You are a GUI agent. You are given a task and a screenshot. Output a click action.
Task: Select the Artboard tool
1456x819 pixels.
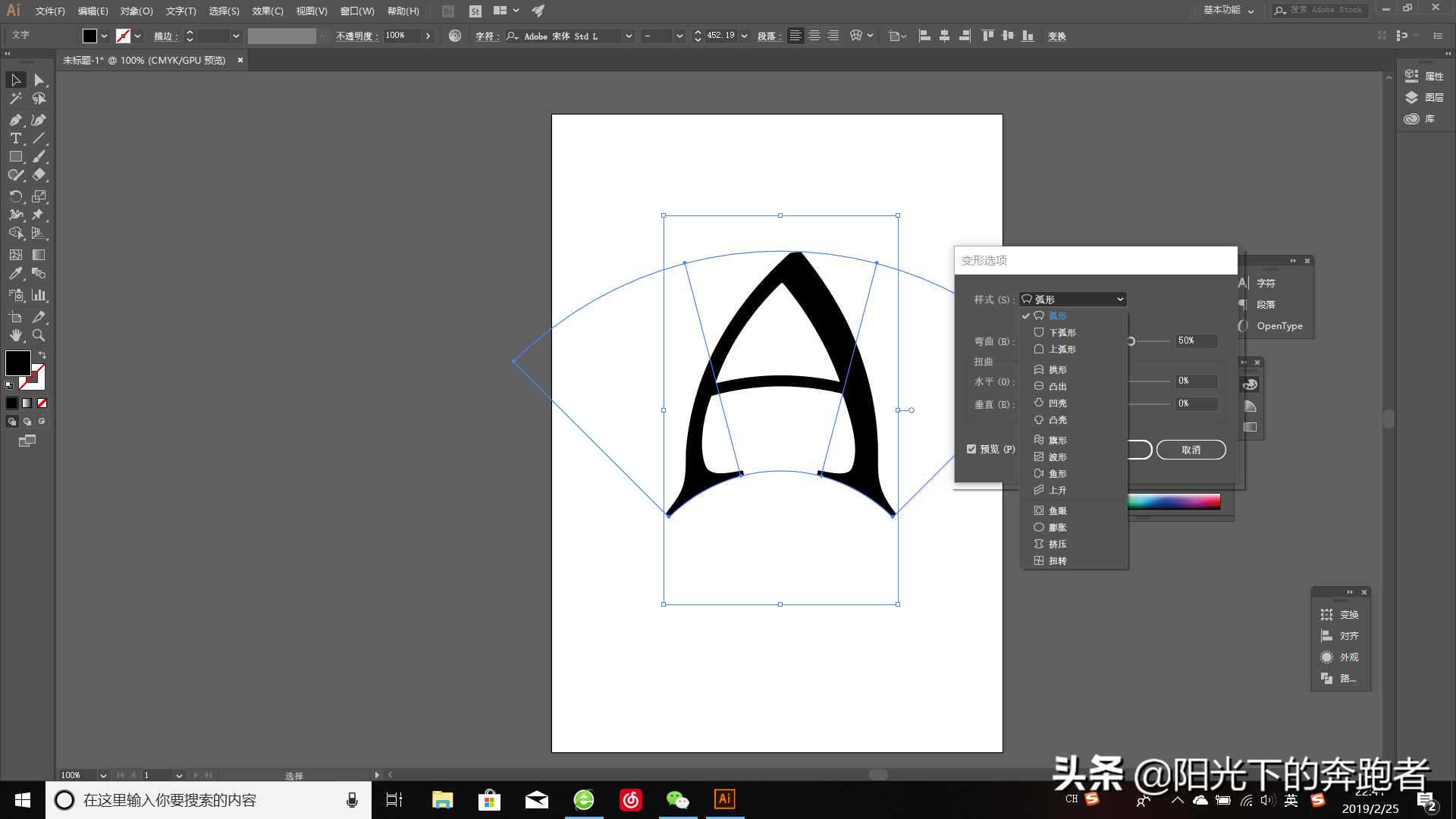coord(16,317)
